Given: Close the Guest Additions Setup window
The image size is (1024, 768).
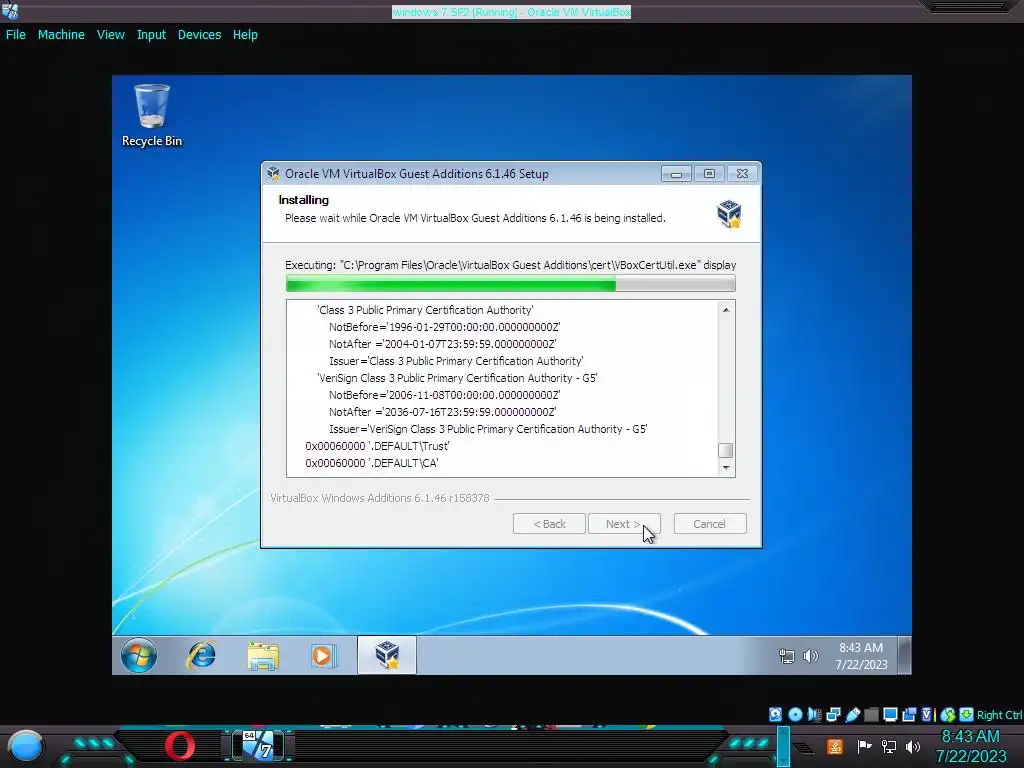Looking at the screenshot, I should point(743,174).
